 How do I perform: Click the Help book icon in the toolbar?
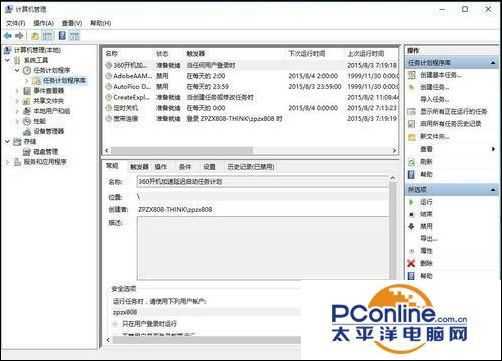[62, 36]
